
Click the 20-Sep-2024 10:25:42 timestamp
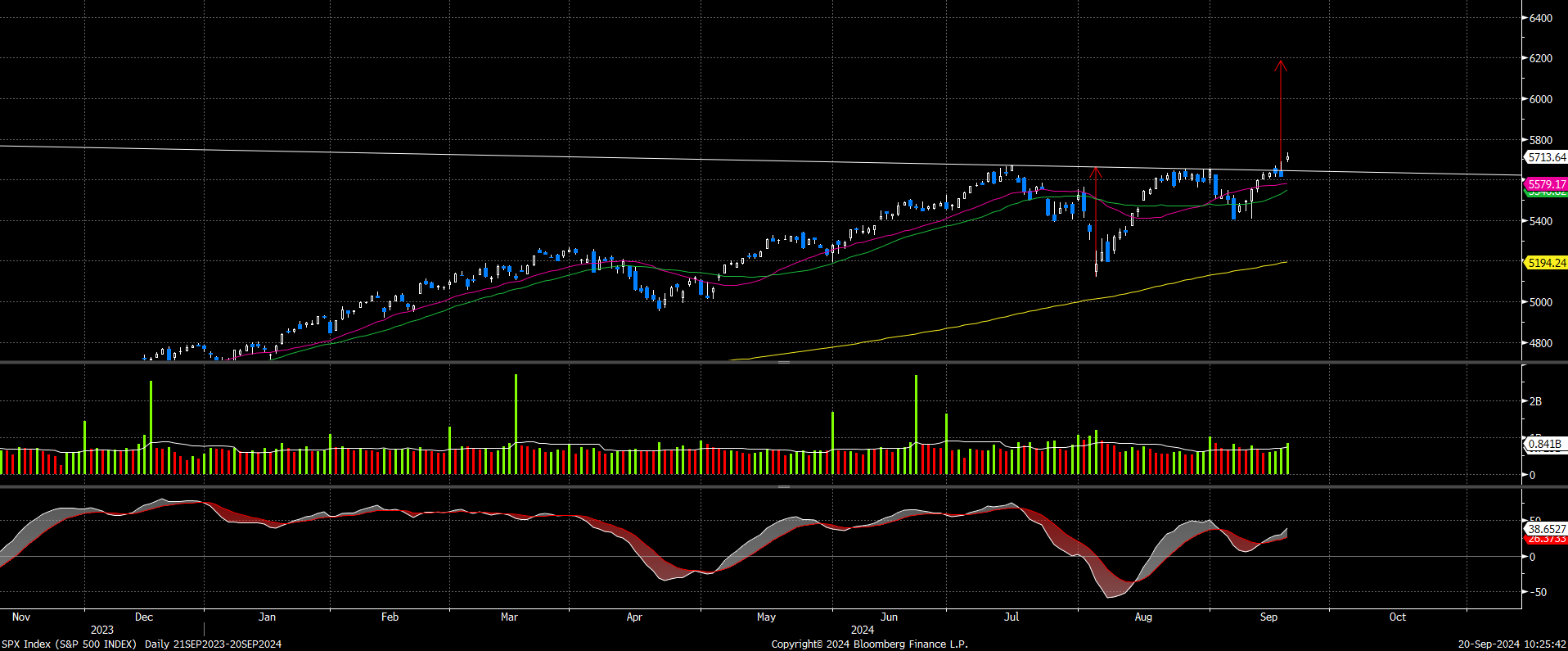pos(1512,644)
